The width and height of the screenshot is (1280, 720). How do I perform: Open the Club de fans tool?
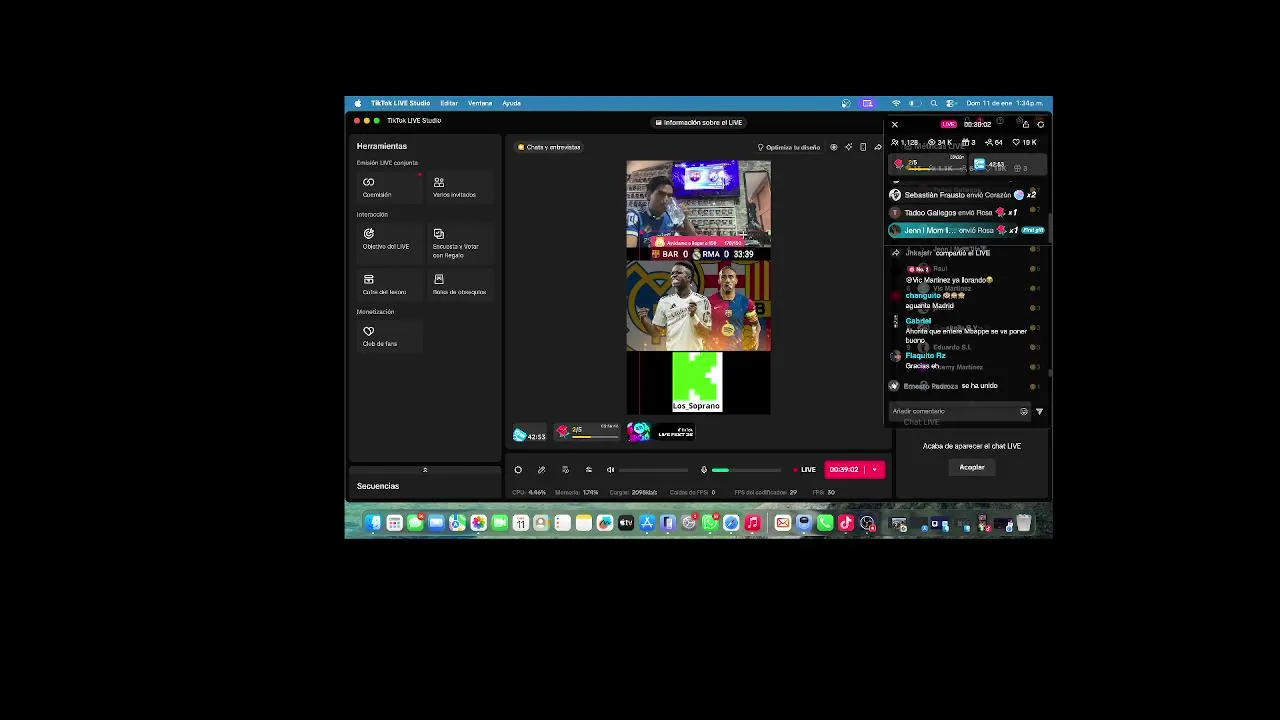tap(388, 336)
